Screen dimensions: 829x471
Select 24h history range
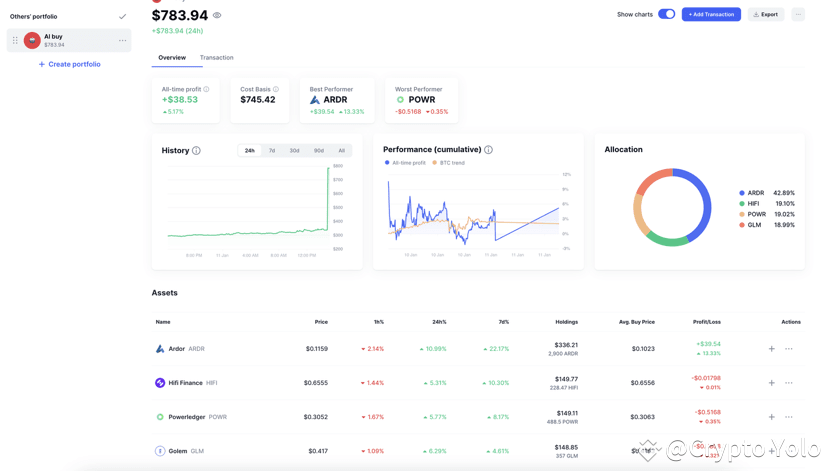tap(250, 151)
